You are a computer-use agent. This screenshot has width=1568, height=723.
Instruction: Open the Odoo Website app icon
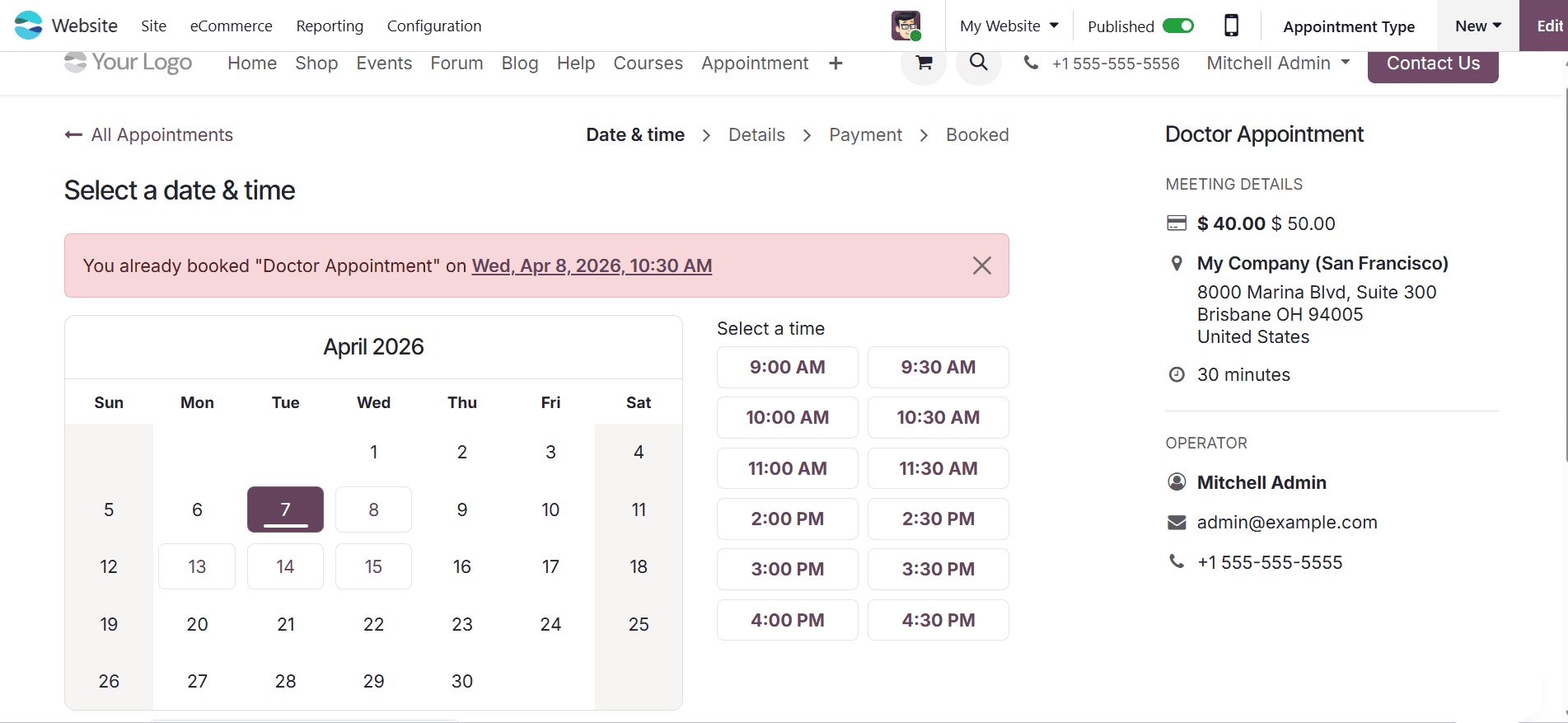[x=29, y=26]
